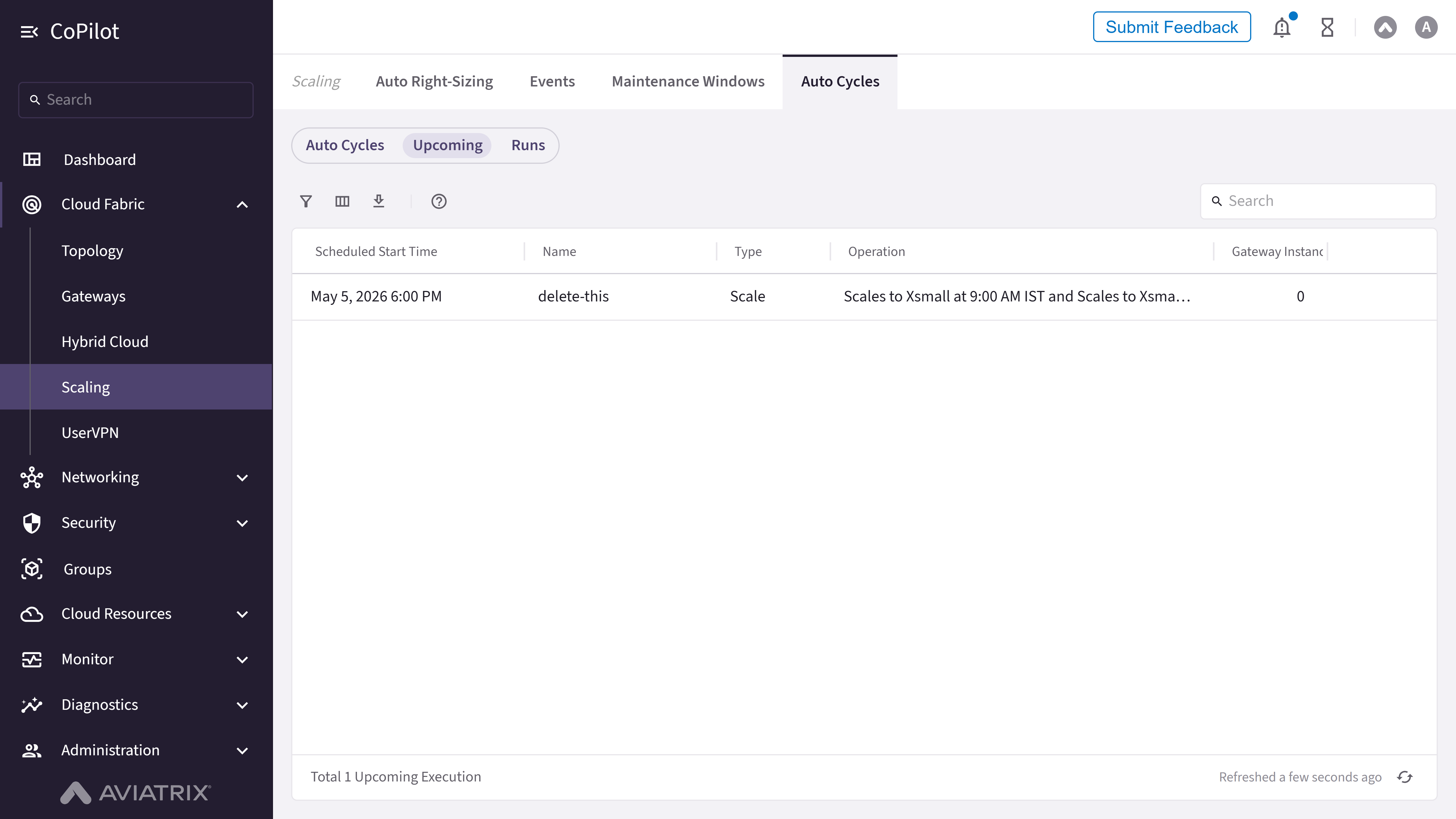Expand the Administration section chevron
Screen dimensions: 1456x819
click(242, 751)
